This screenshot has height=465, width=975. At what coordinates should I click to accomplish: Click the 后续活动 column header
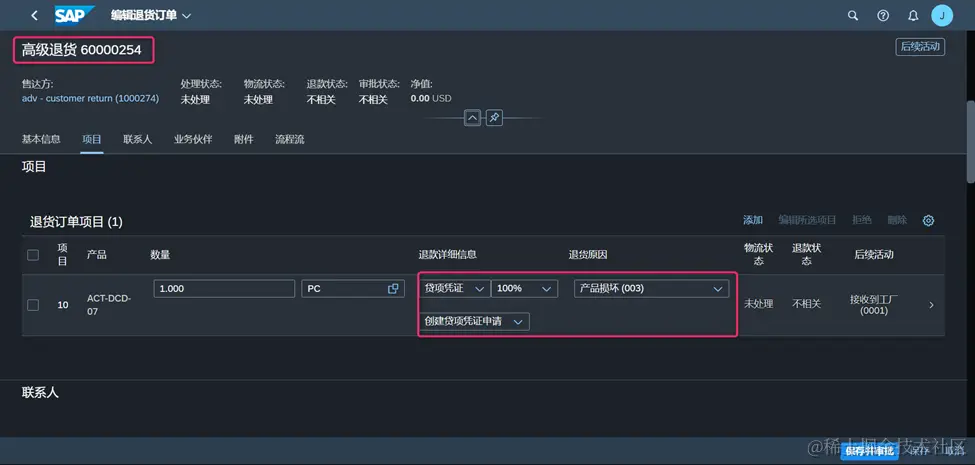pos(874,254)
